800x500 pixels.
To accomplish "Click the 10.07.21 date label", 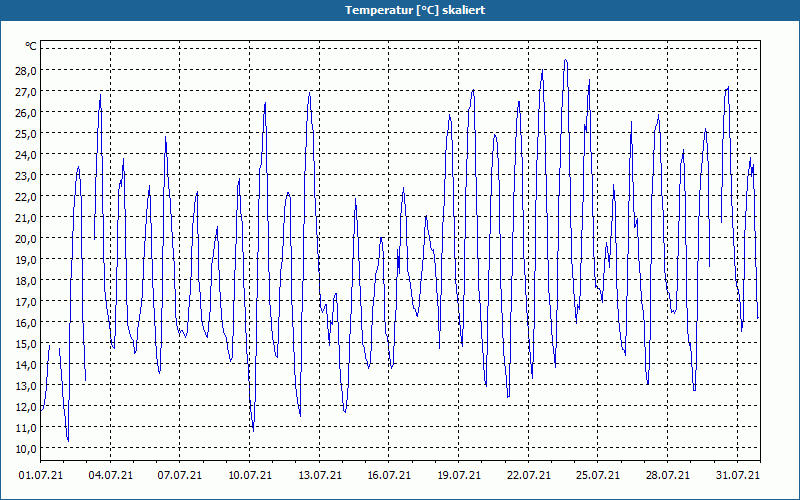I will click(249, 475).
